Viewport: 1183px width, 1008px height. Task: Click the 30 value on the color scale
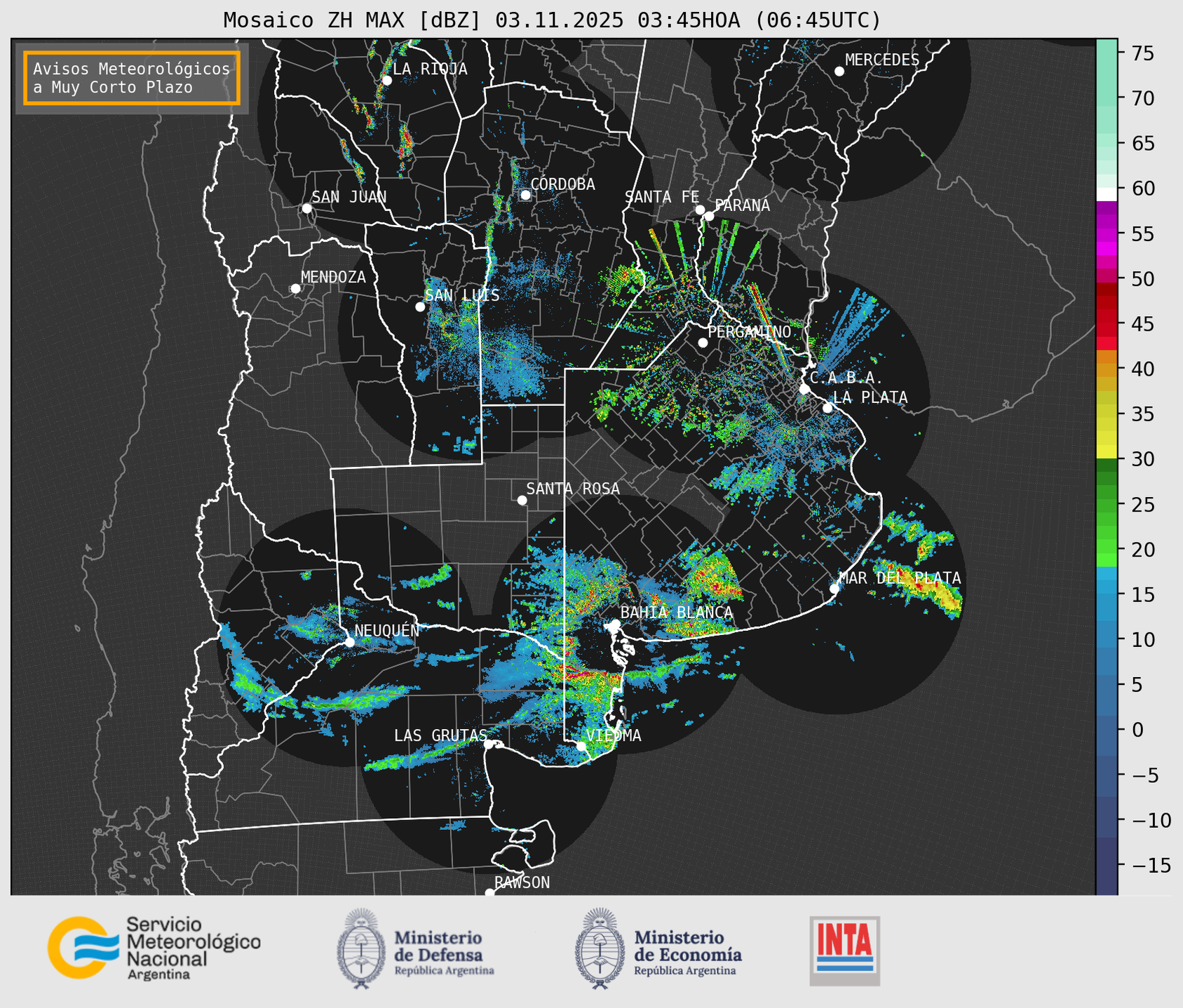pyautogui.click(x=1143, y=460)
